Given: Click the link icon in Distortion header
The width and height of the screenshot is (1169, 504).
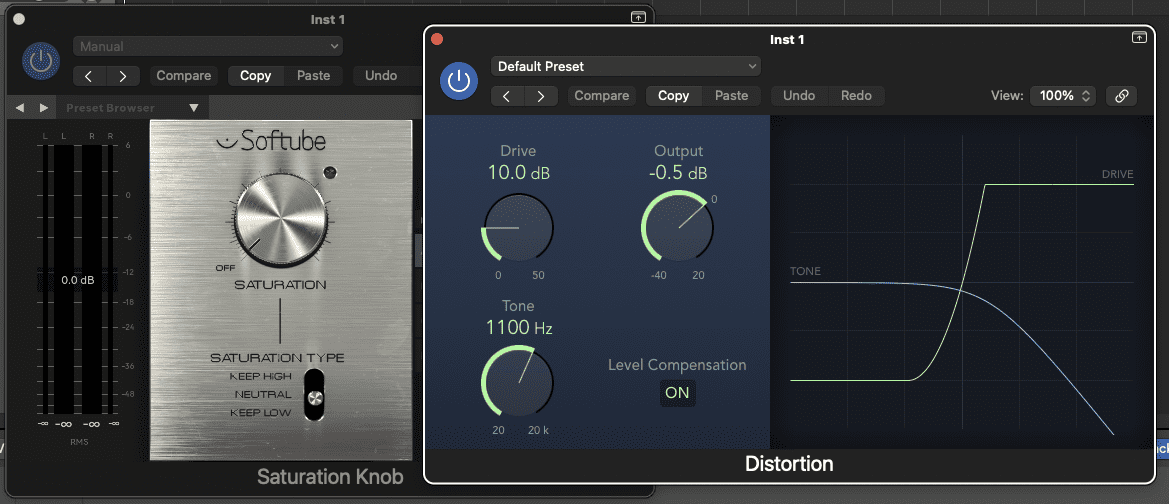Looking at the screenshot, I should pos(1121,95).
